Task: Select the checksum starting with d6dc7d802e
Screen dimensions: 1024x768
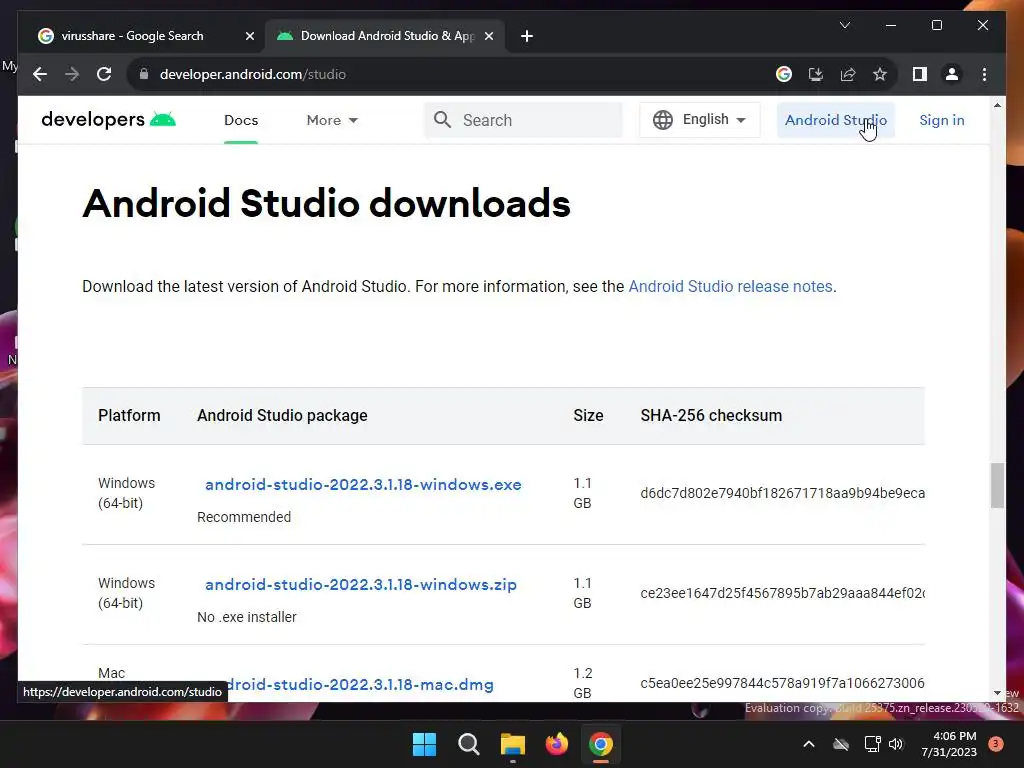Action: pyautogui.click(x=782, y=493)
